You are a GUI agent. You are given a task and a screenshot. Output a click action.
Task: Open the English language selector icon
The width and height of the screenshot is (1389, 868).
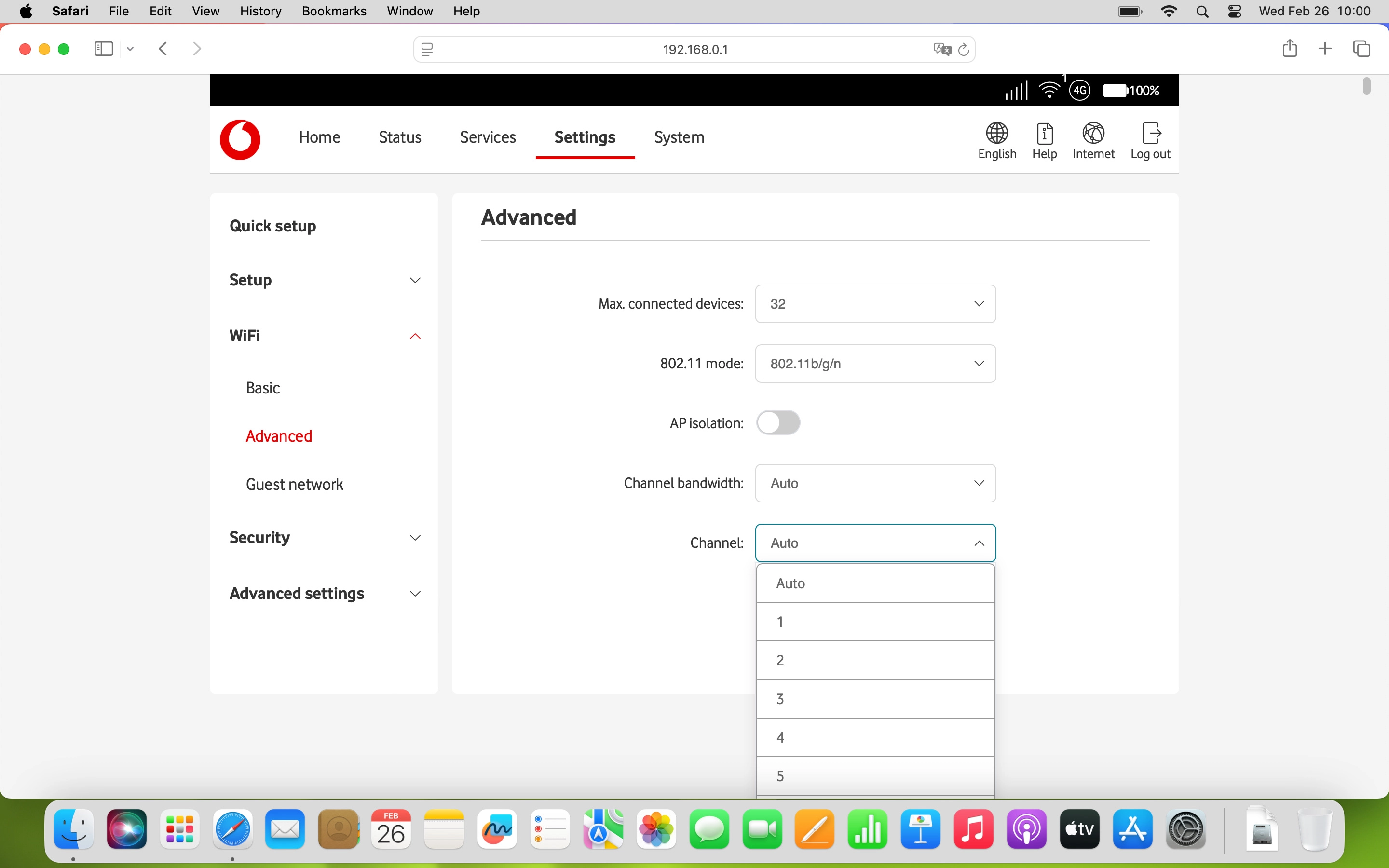tap(996, 133)
